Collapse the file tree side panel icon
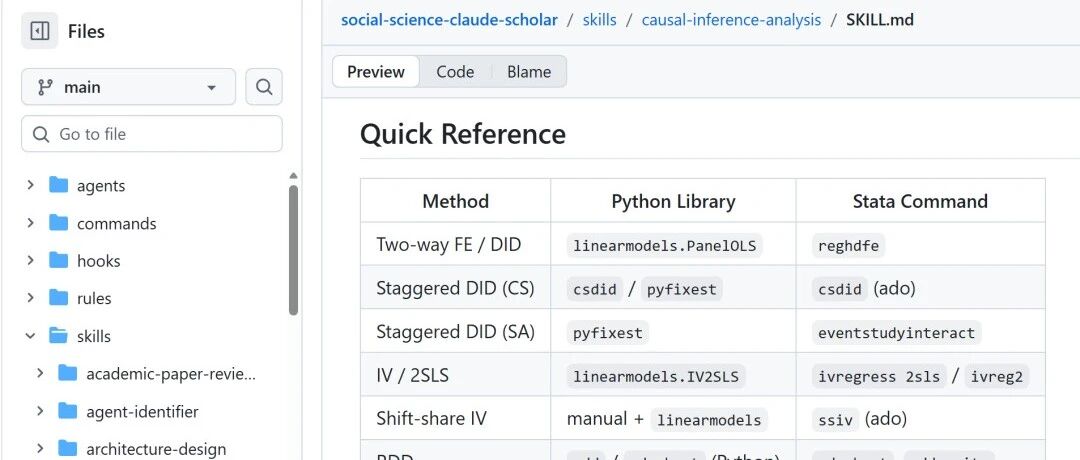Viewport: 1080px width, 460px height. (40, 31)
